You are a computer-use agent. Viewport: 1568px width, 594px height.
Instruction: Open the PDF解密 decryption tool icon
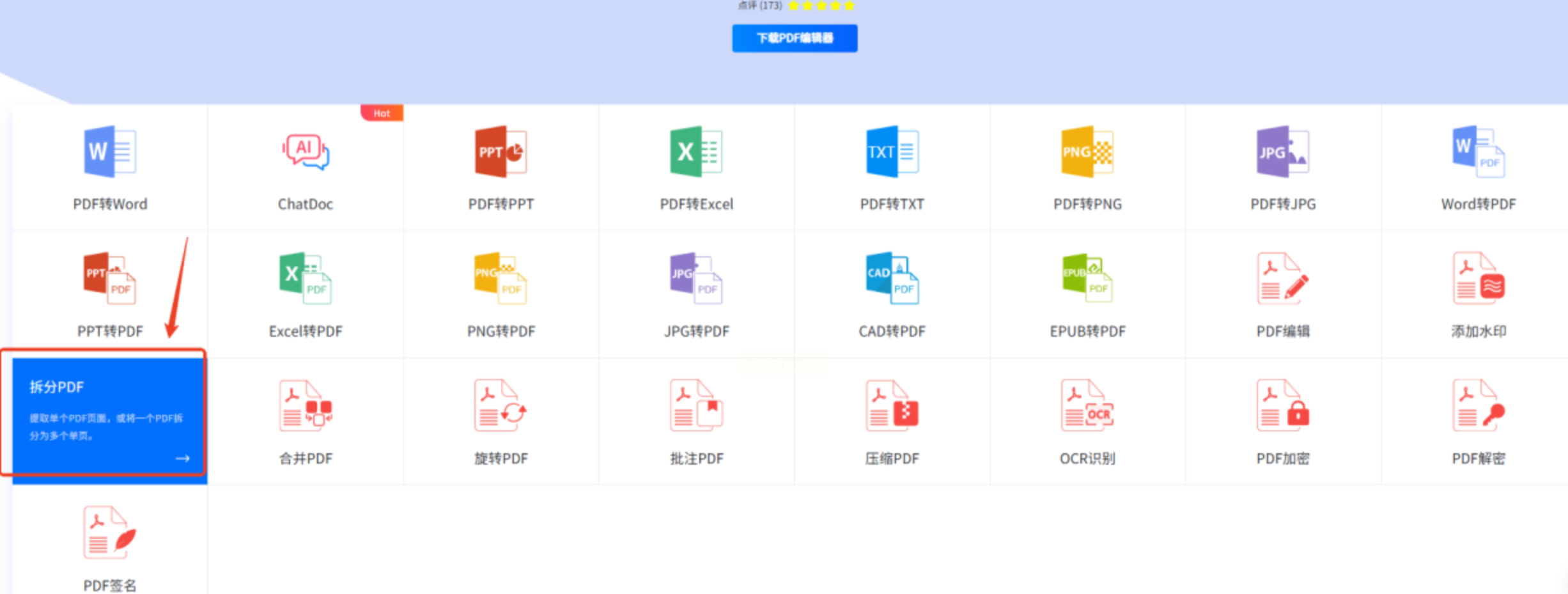(1479, 405)
